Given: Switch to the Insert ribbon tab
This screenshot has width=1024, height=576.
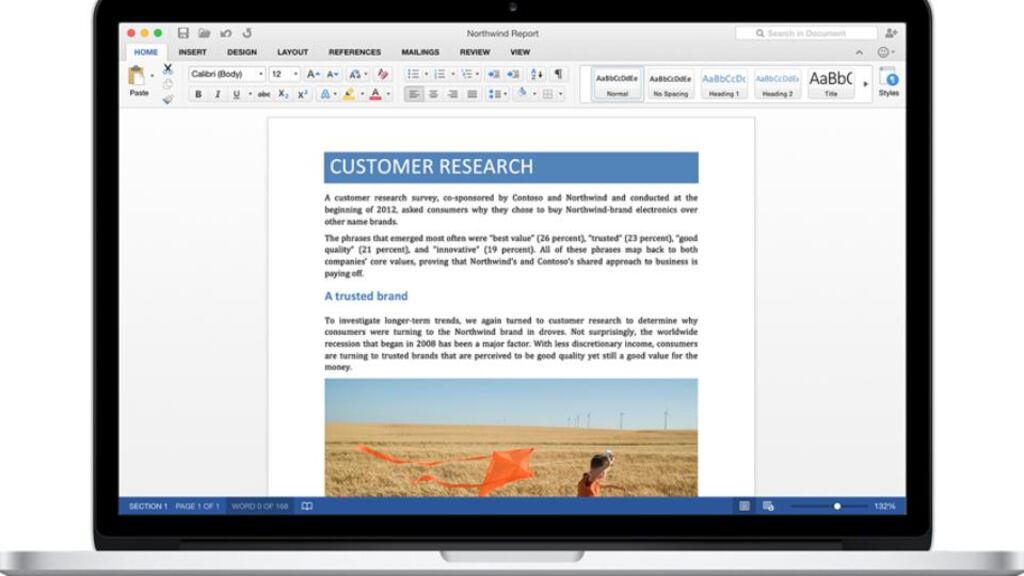Looking at the screenshot, I should (192, 52).
